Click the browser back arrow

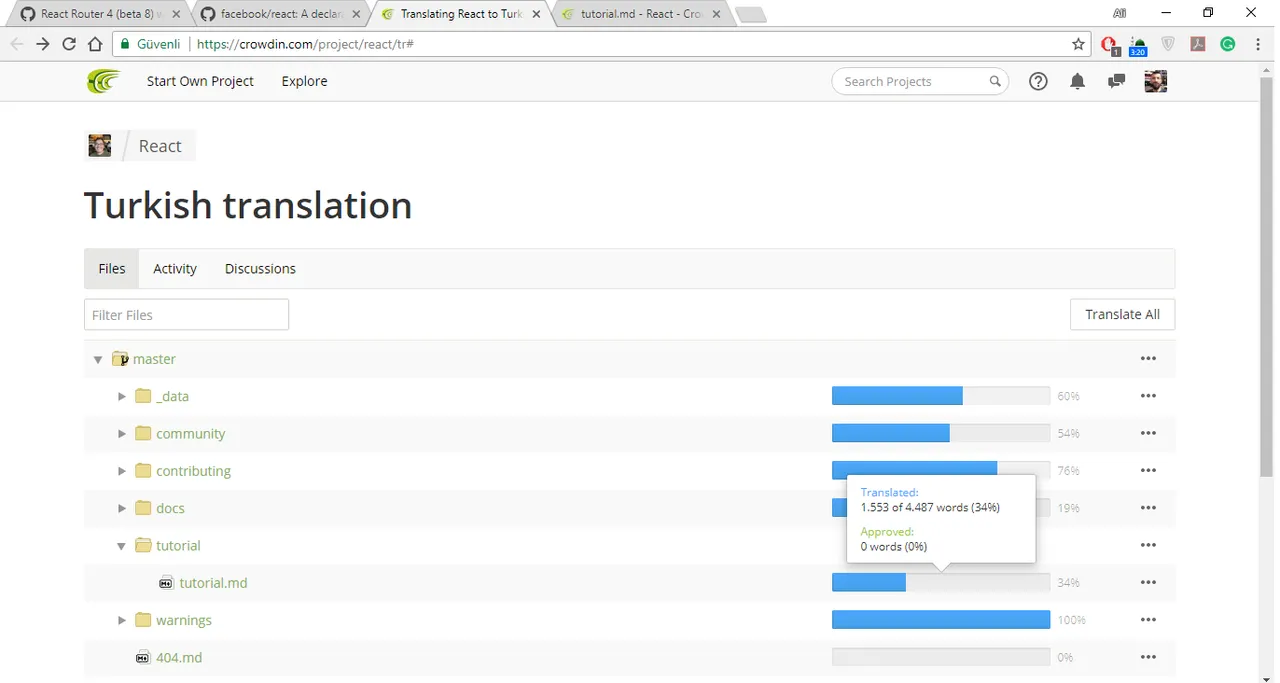tap(17, 44)
